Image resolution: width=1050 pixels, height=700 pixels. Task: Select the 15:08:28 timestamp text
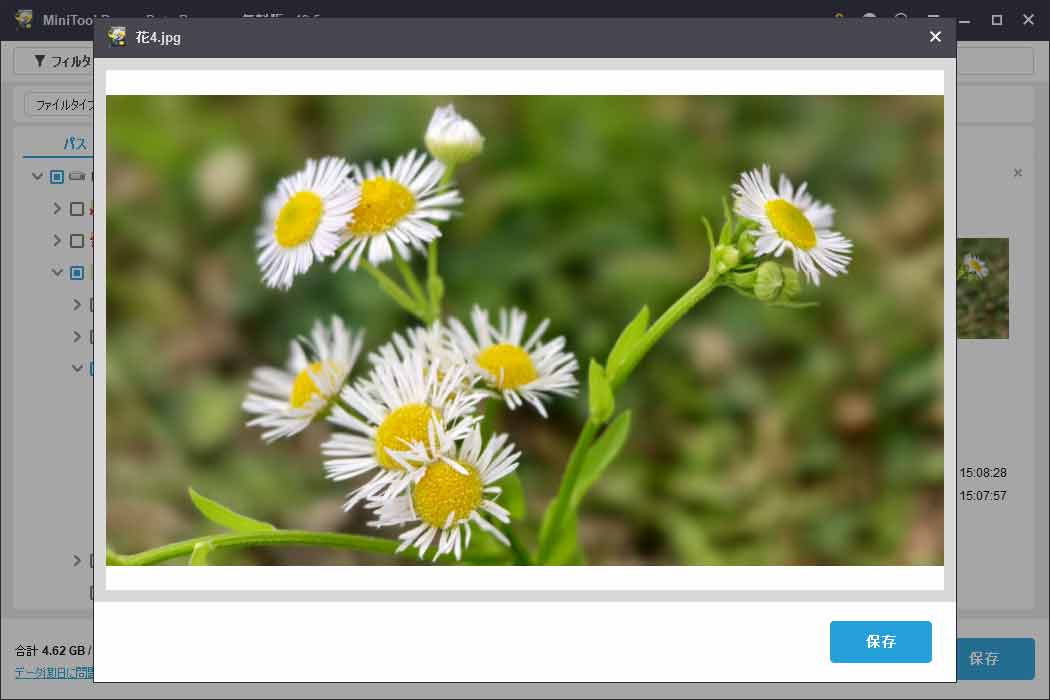pos(982,473)
